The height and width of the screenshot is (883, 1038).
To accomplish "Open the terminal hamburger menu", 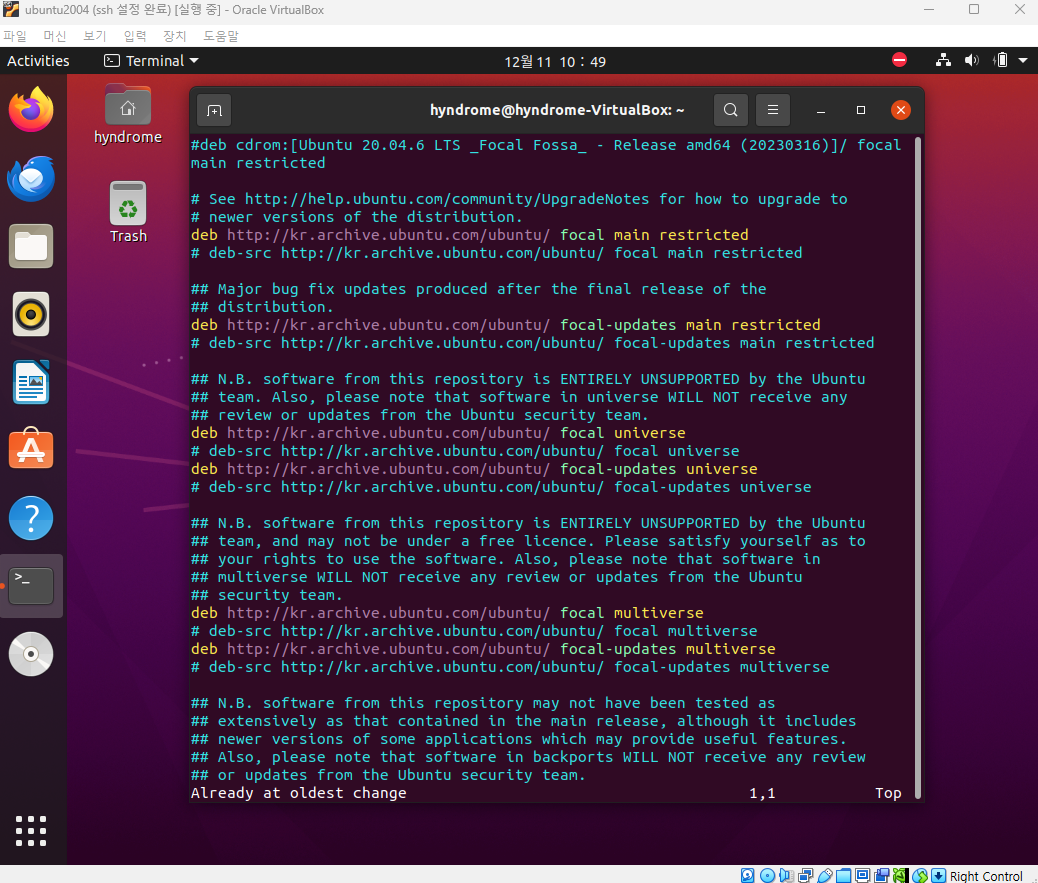I will [x=773, y=110].
